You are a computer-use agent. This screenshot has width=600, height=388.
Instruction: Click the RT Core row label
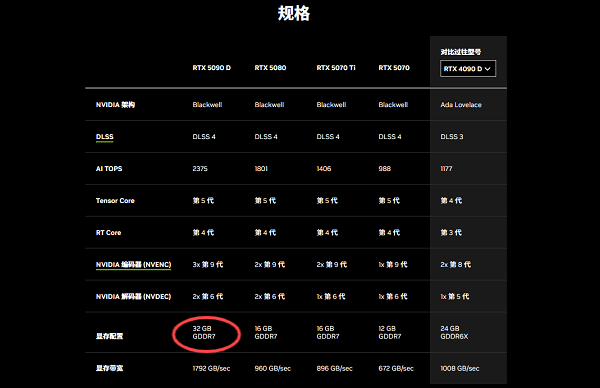coord(108,233)
